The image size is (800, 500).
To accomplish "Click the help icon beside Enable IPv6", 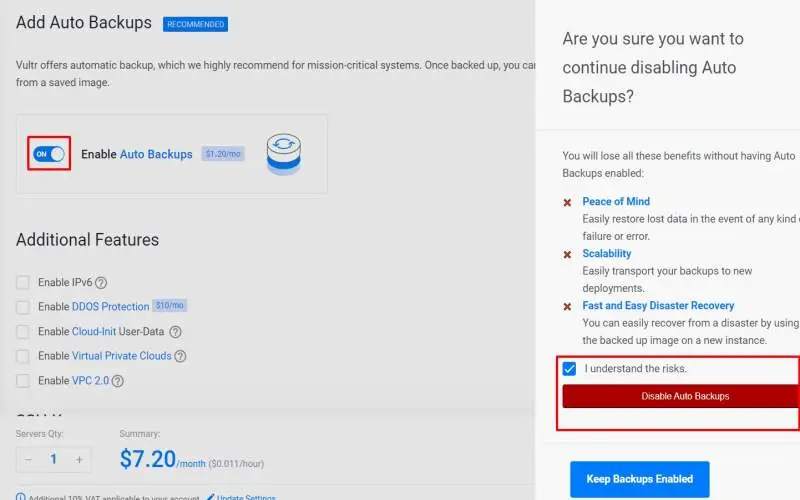I will [x=101, y=283].
